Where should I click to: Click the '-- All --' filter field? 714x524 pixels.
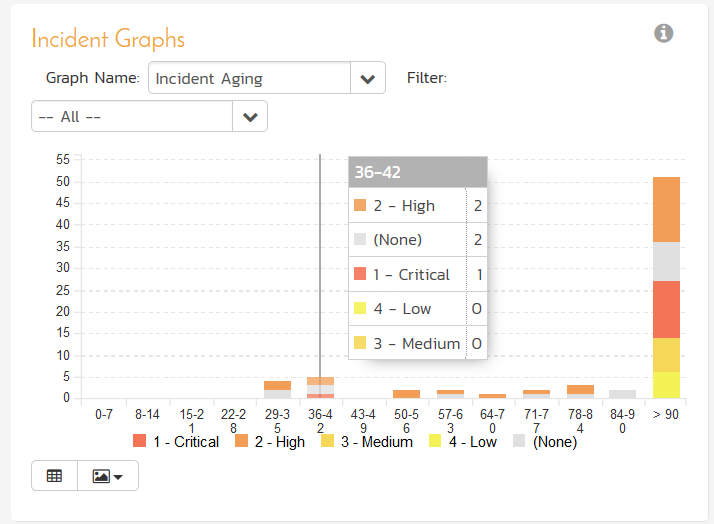(132, 116)
